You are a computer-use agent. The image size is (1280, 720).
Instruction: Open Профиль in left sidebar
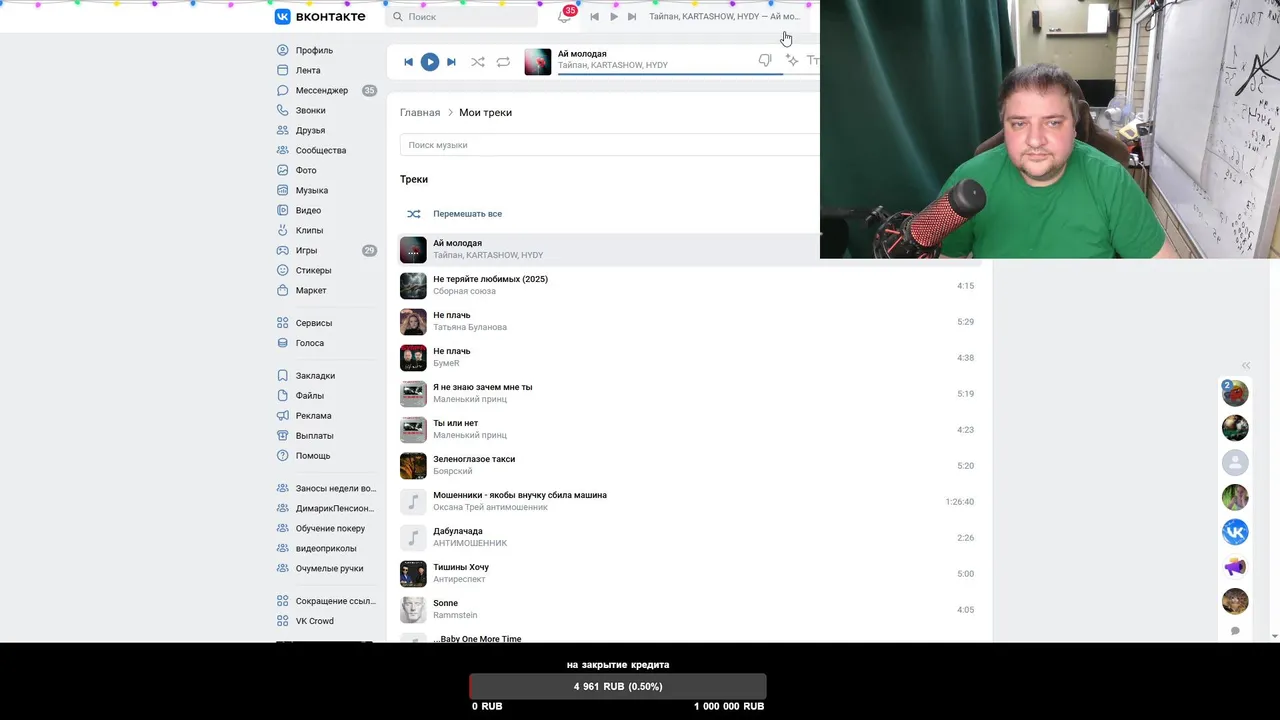point(314,50)
